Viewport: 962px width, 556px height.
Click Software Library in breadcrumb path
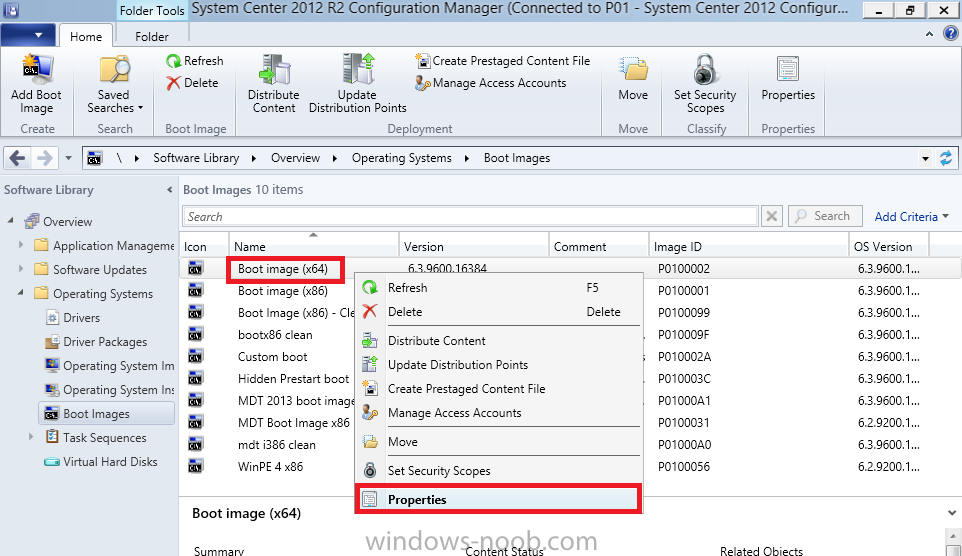pos(196,158)
